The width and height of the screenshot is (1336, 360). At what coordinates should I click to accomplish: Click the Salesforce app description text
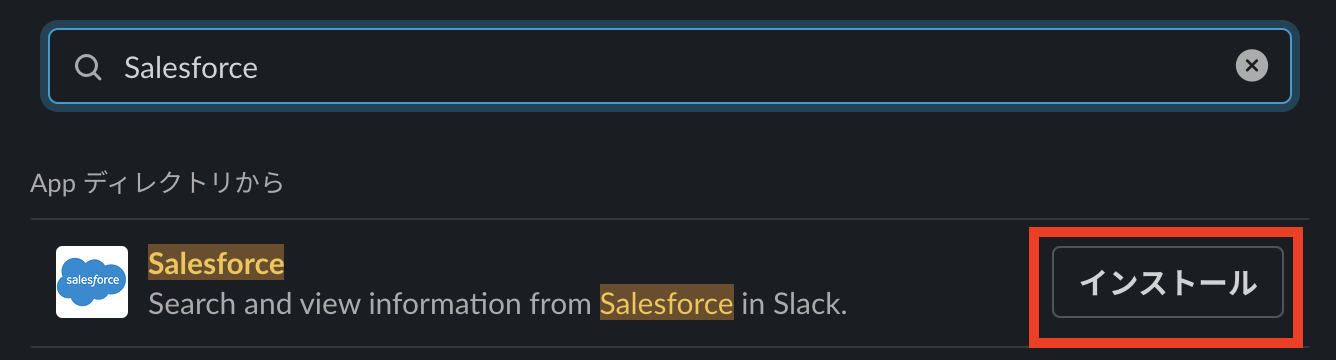(x=498, y=303)
